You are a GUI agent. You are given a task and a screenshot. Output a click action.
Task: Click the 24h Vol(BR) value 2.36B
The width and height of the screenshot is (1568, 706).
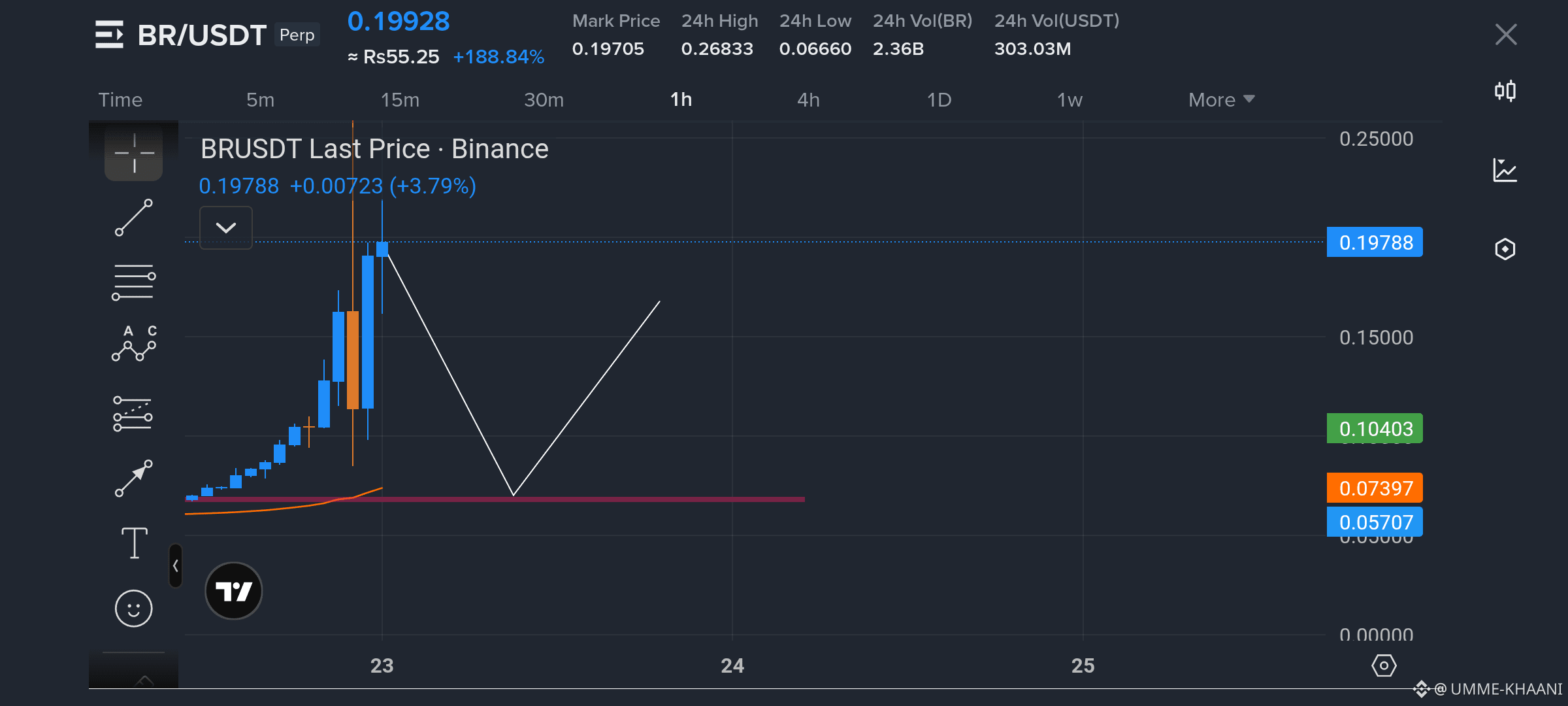(898, 48)
